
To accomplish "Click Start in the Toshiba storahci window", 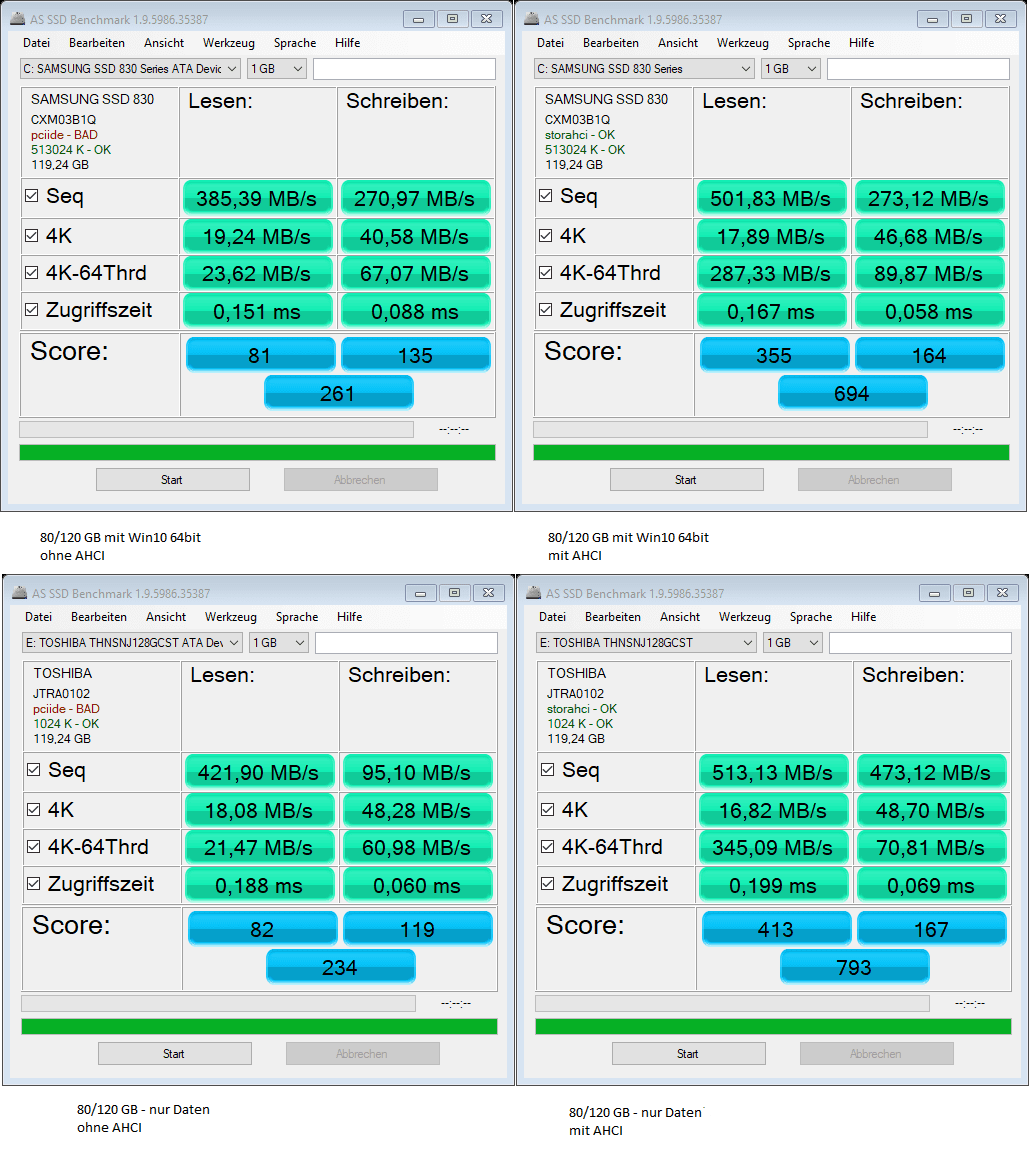I will pyautogui.click(x=688, y=1054).
